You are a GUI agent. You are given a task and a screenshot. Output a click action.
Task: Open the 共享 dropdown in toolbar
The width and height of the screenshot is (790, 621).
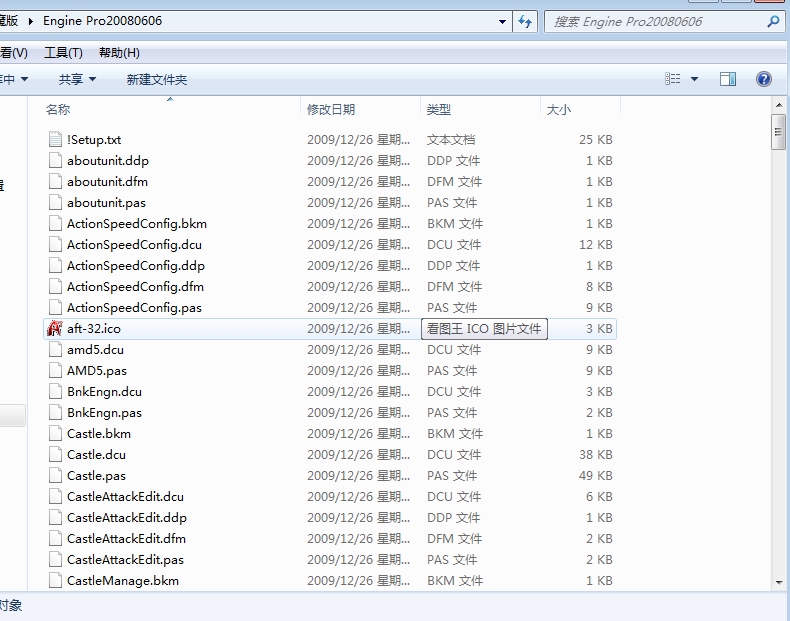click(77, 79)
